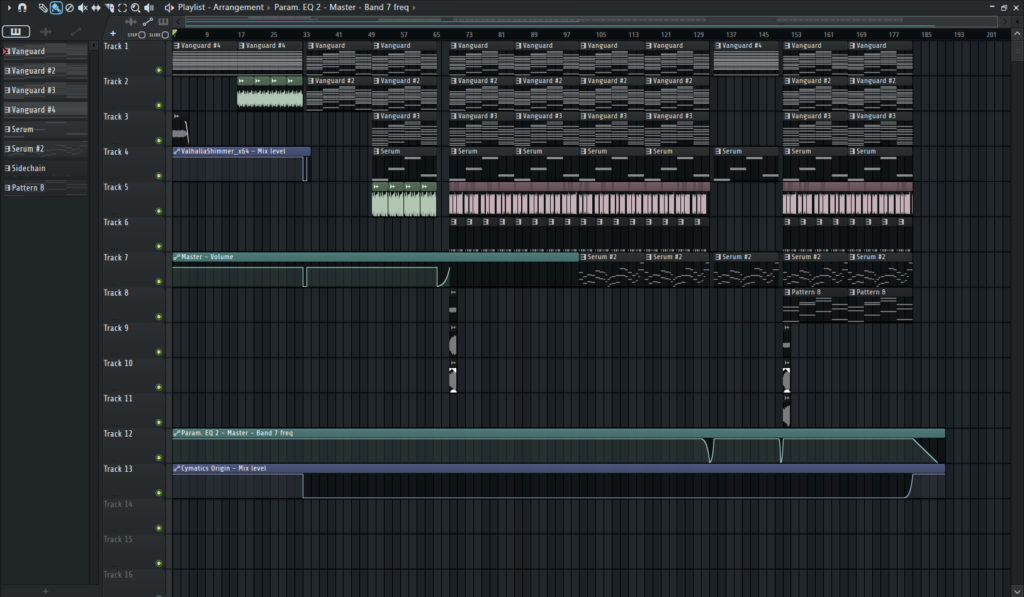
Task: Select the Delete tool icon
Action: (x=69, y=7)
